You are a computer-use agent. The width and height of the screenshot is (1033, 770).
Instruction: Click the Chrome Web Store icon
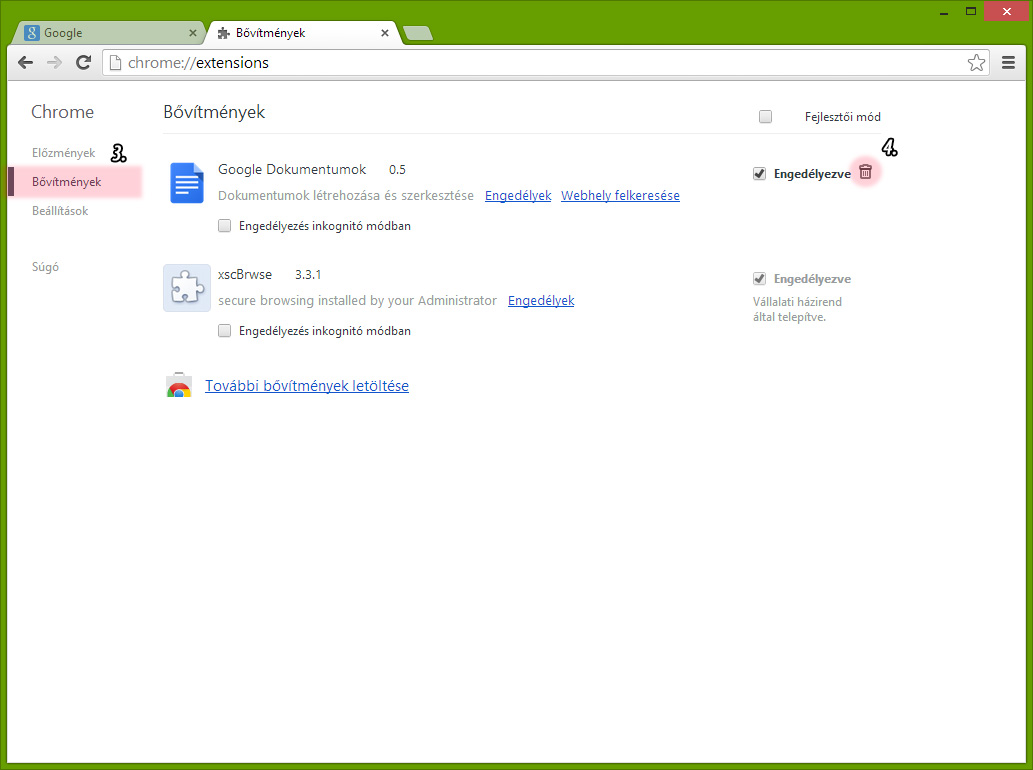pyautogui.click(x=179, y=387)
